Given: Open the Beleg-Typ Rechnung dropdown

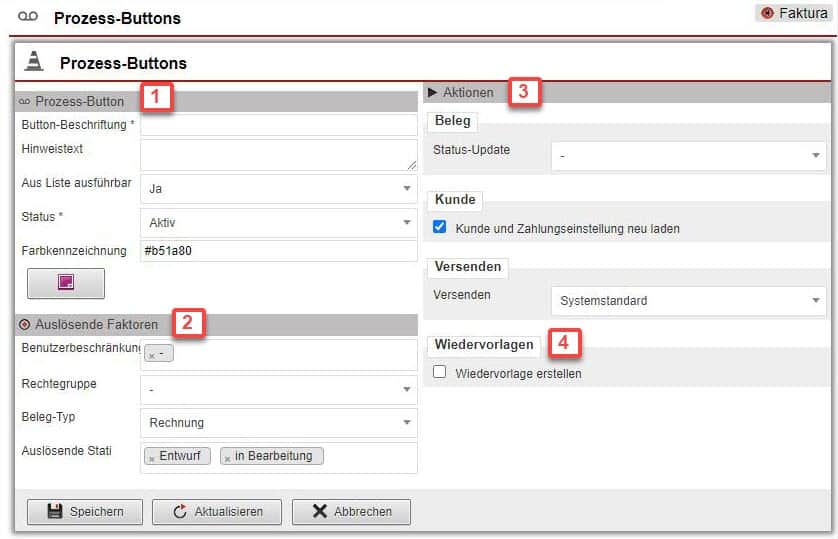Looking at the screenshot, I should pos(278,423).
